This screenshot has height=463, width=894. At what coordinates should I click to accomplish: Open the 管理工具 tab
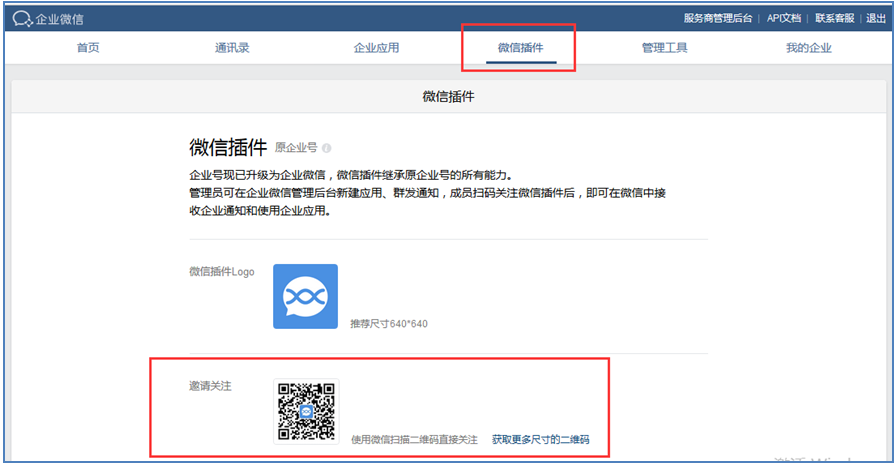point(664,48)
